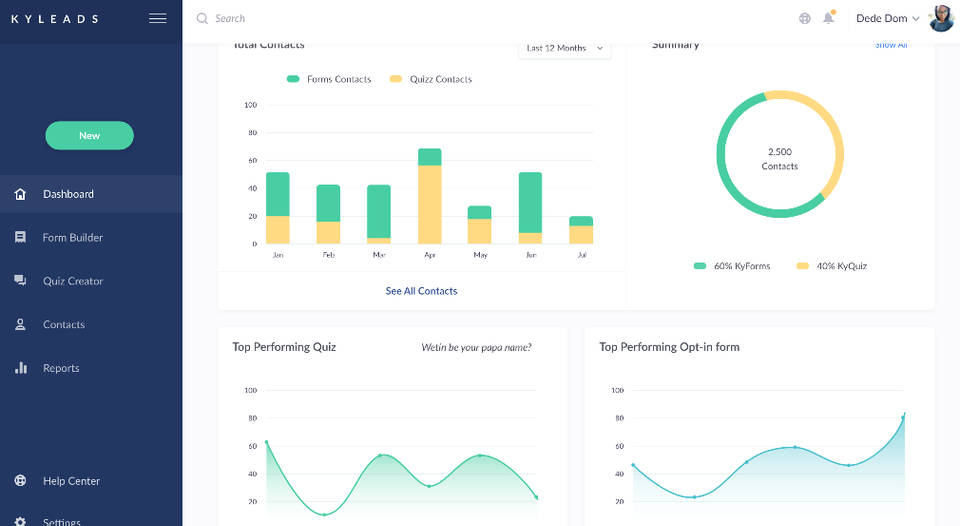Click the Help Center globe icon
Image resolution: width=960 pixels, height=526 pixels.
(x=20, y=481)
